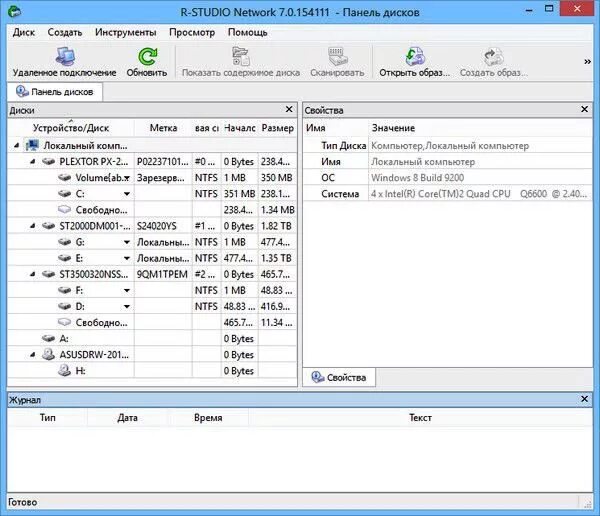Select the Свойства tab below properties panel
Viewport: 600px width, 516px height.
tap(339, 377)
